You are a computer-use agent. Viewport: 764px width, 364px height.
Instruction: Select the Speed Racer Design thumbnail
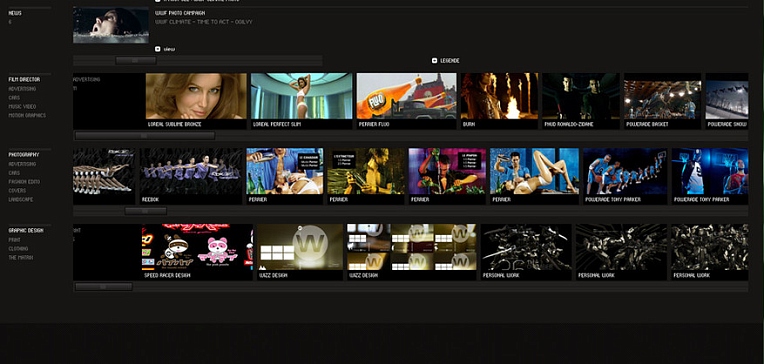click(x=197, y=247)
